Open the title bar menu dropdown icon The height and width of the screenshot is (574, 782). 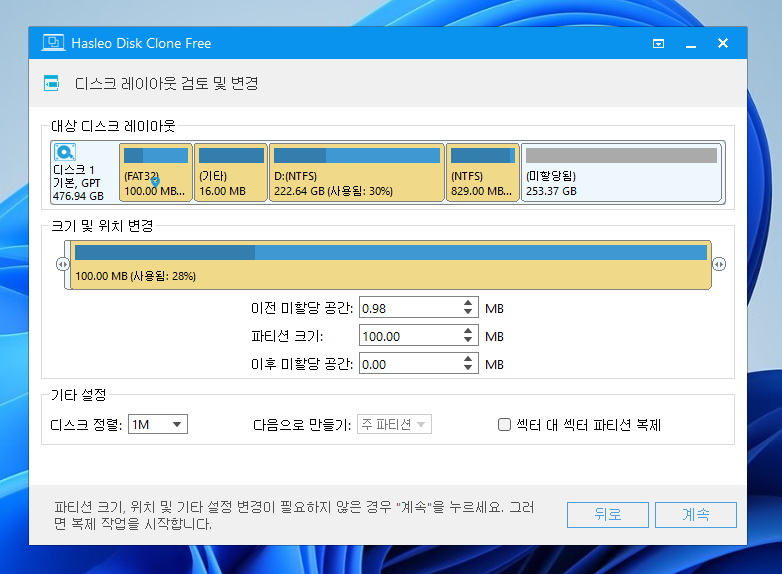click(x=658, y=44)
